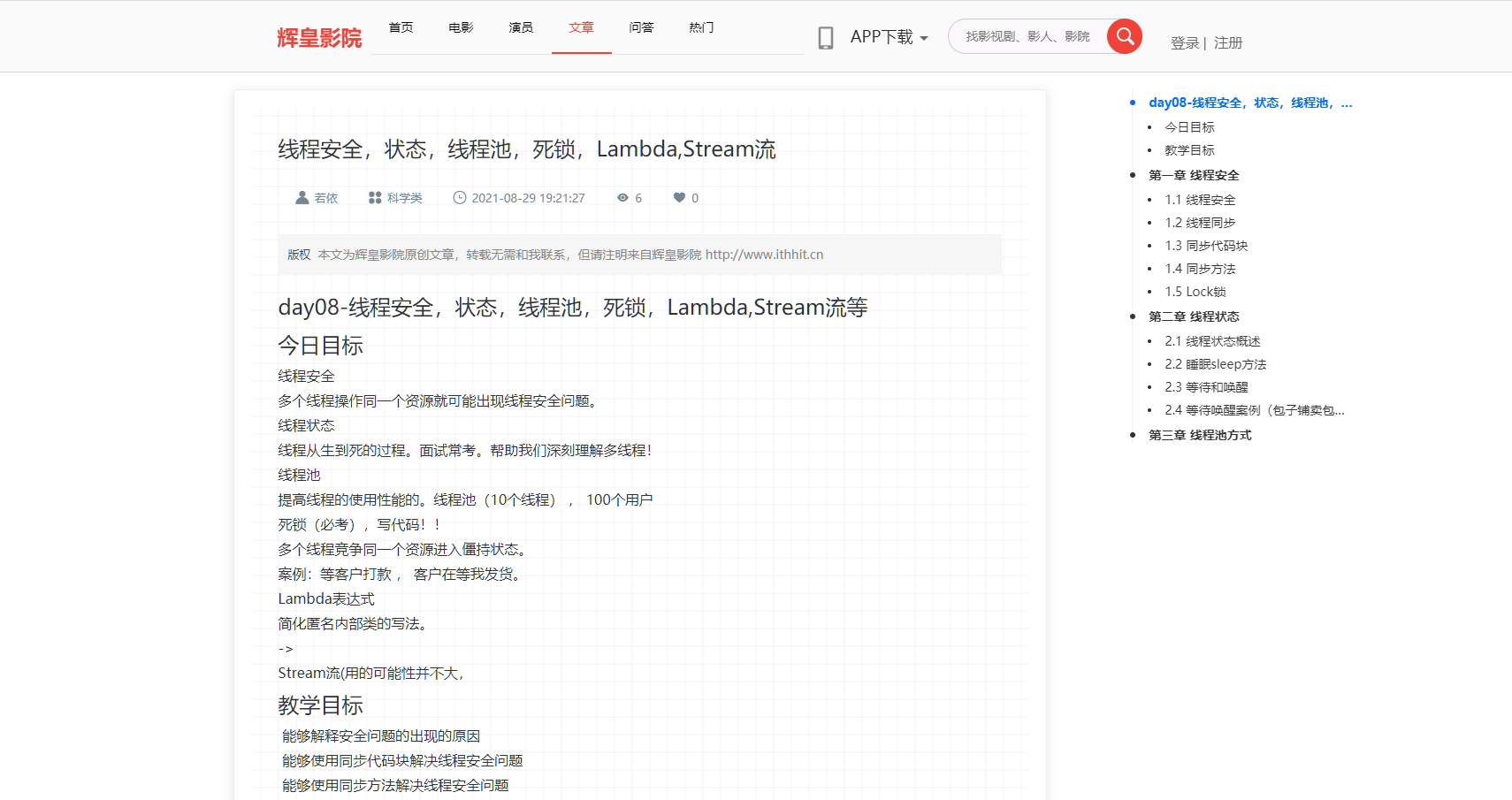Click the 辉皇影院 site logo
This screenshot has width=1512, height=800.
(x=317, y=36)
